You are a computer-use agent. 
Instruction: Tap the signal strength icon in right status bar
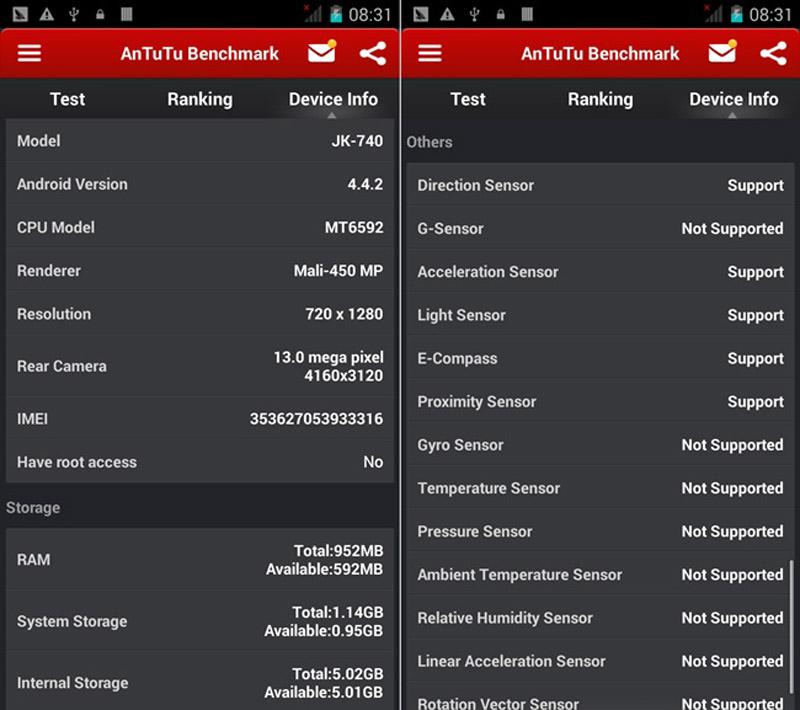[713, 14]
